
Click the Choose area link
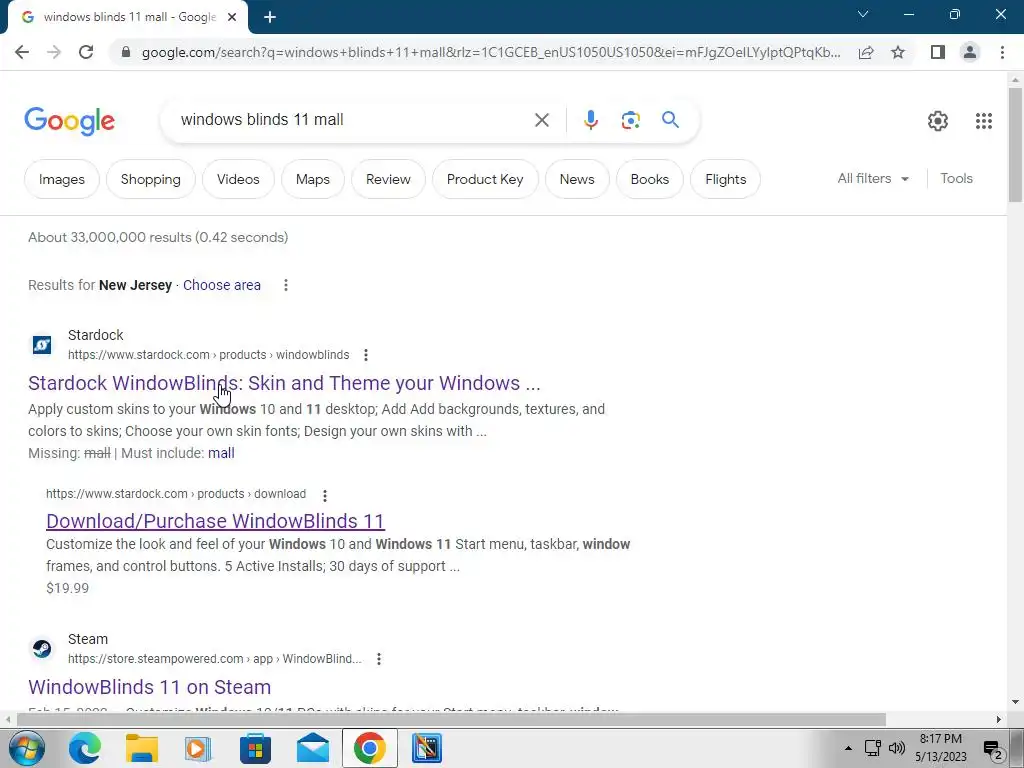point(221,285)
